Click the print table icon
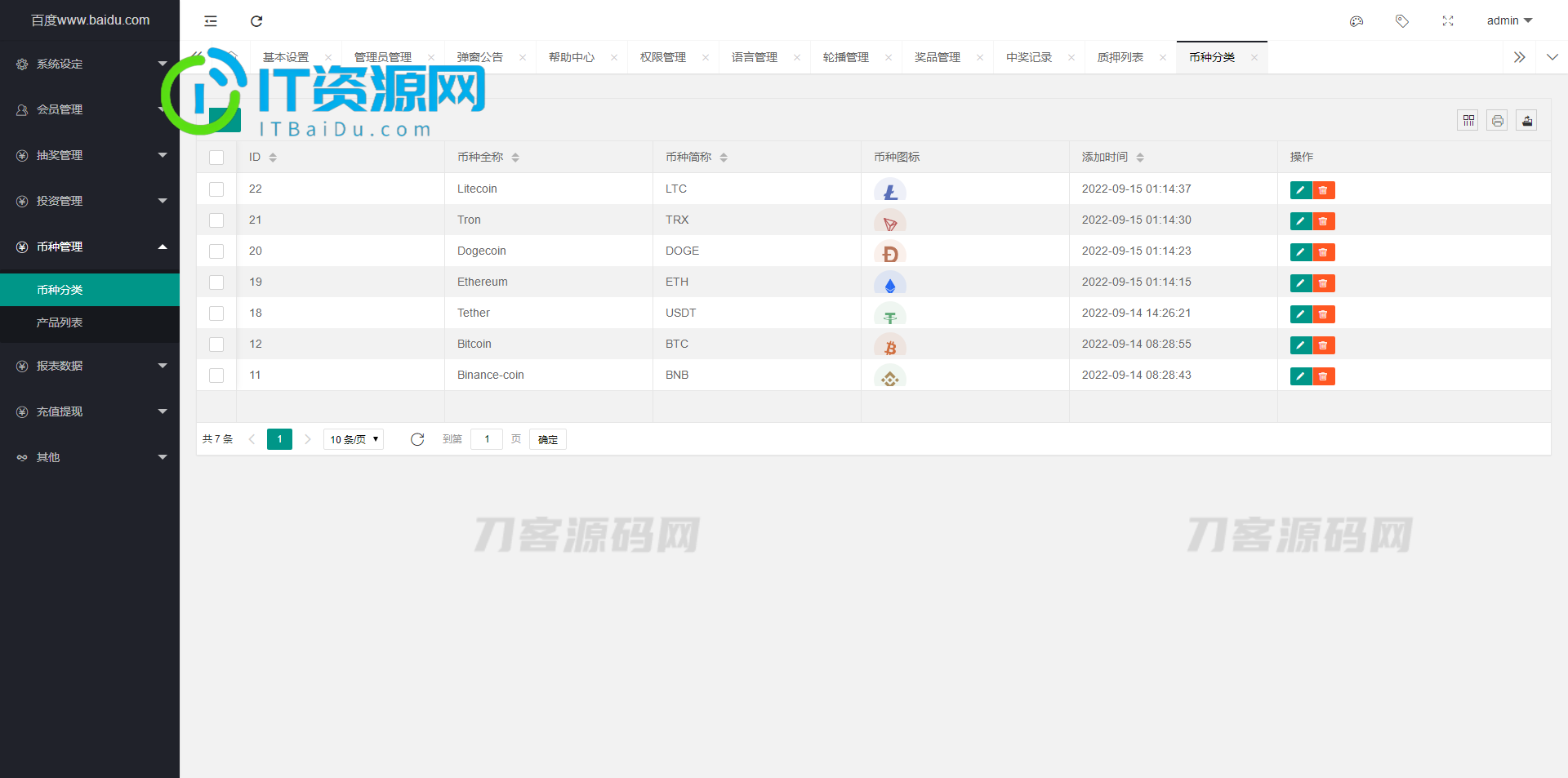 pyautogui.click(x=1498, y=121)
